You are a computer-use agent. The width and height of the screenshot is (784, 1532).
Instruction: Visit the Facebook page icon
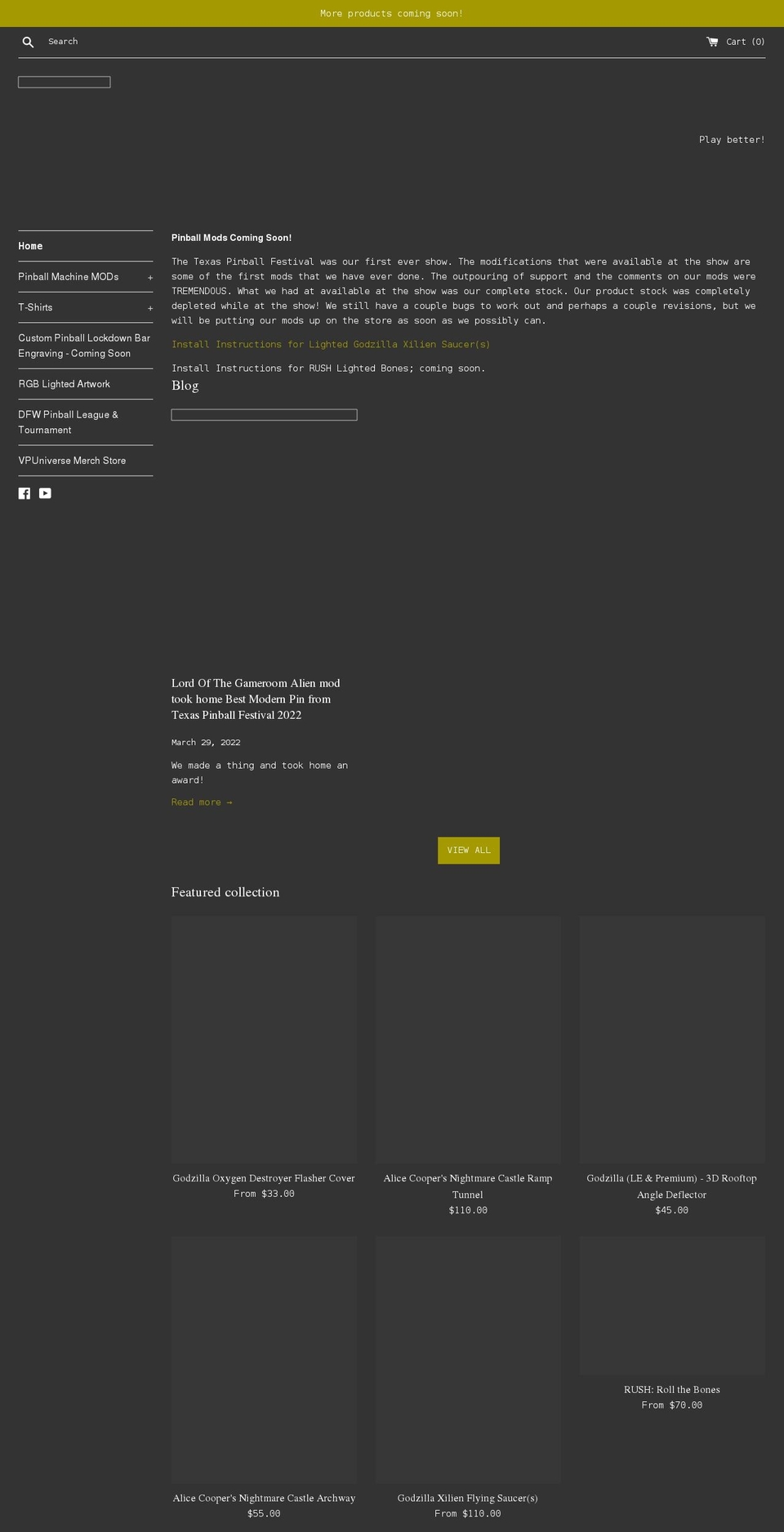tap(24, 494)
